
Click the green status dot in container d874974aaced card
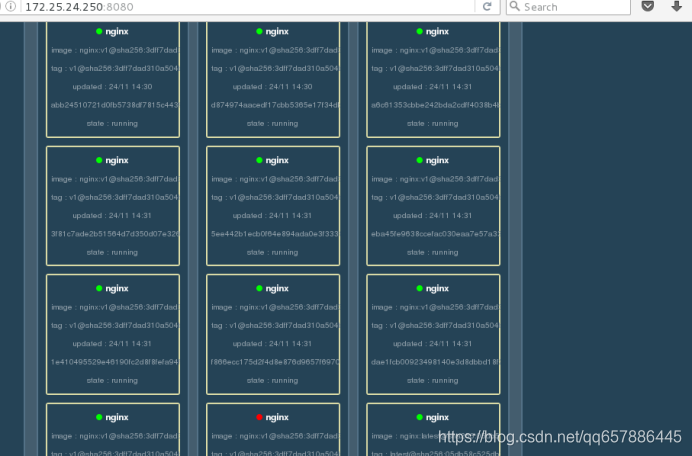pos(259,31)
